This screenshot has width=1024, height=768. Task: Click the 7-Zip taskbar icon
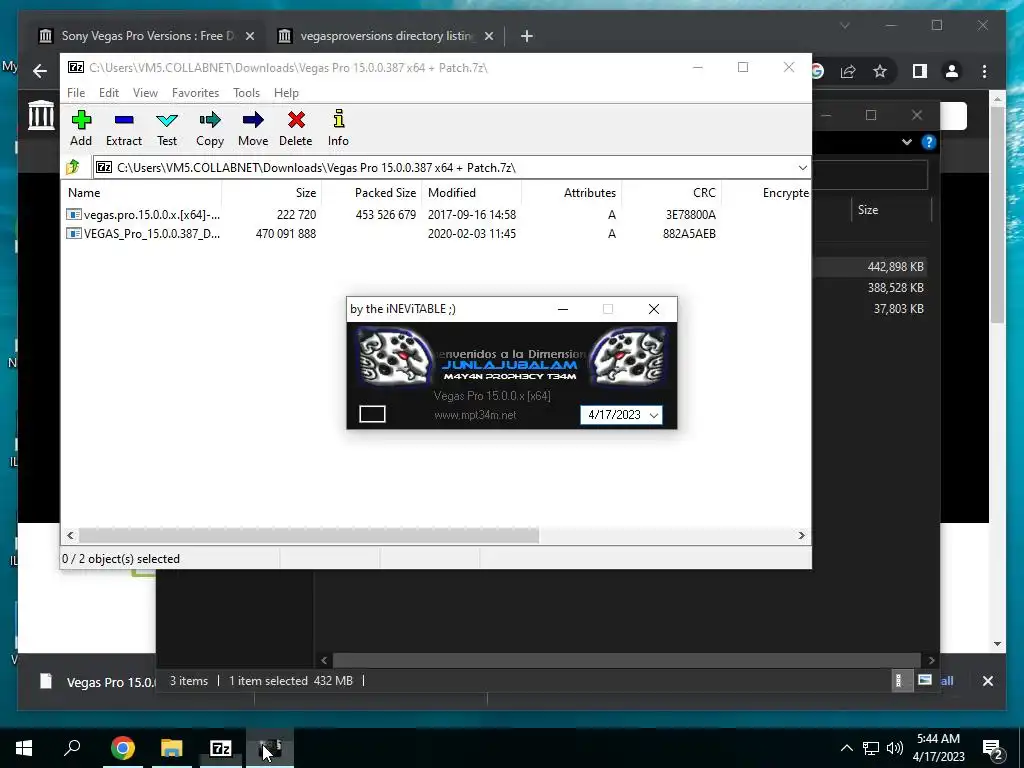coord(221,748)
